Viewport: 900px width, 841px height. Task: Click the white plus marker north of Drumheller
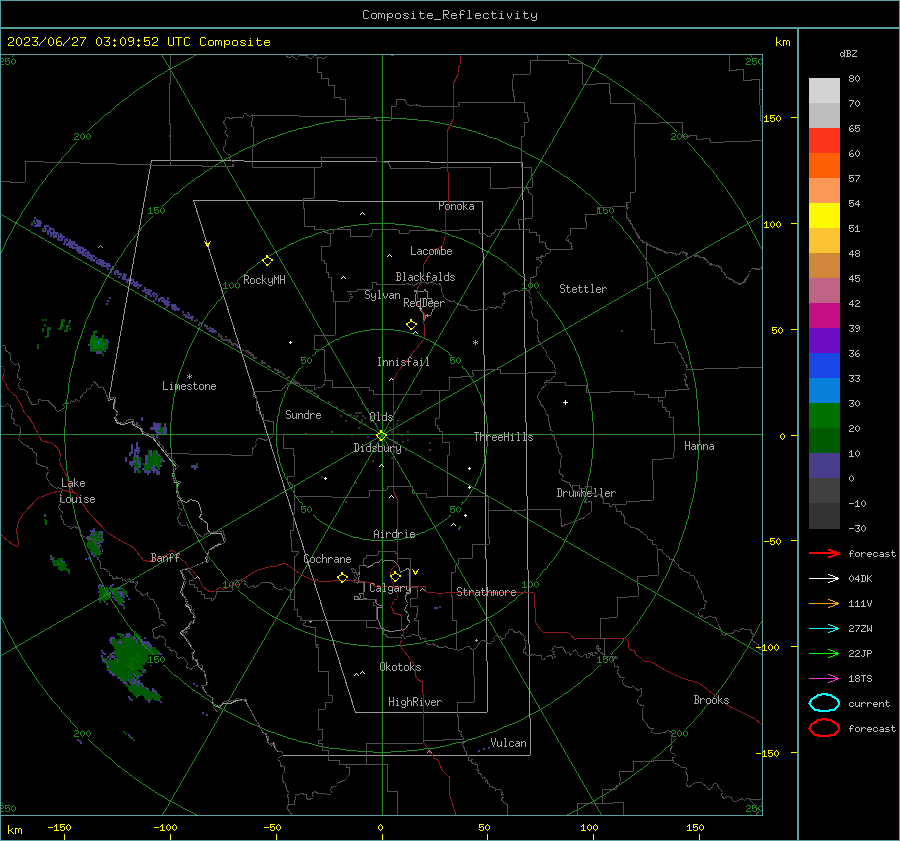pos(565,402)
